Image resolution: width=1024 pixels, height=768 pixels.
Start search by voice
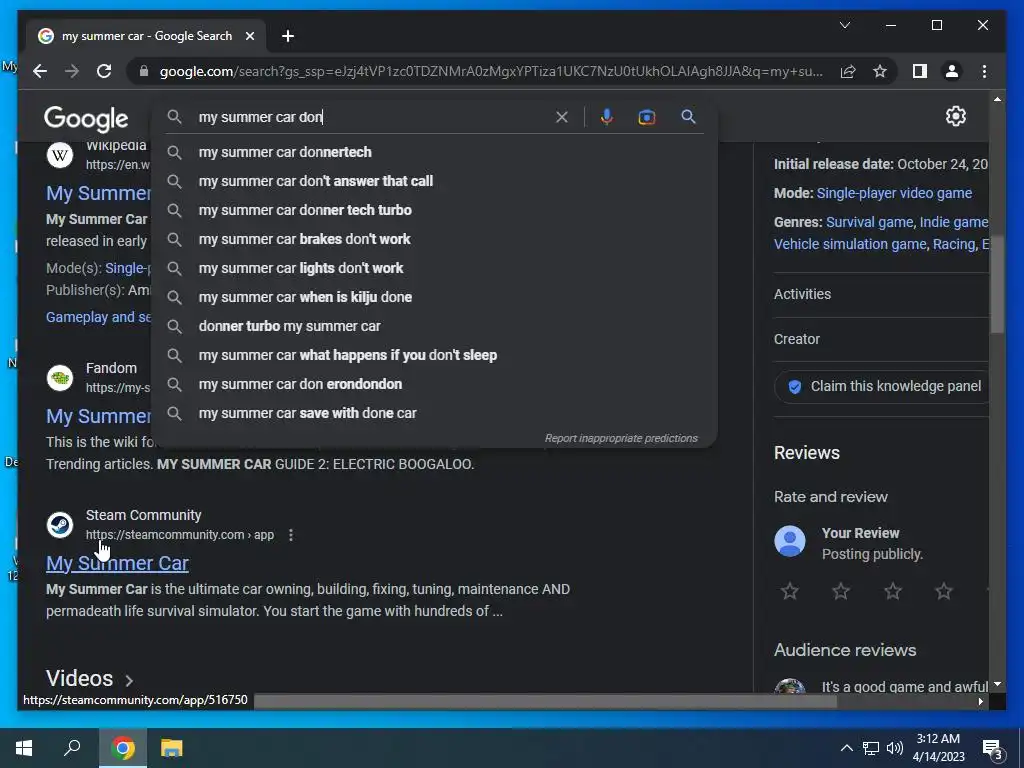coord(607,117)
